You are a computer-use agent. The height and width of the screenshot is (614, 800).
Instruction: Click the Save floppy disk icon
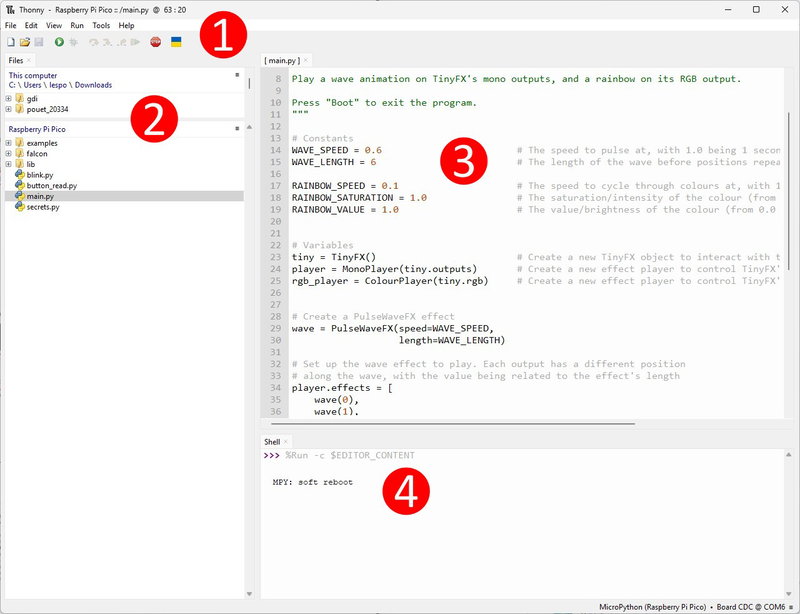click(x=39, y=42)
